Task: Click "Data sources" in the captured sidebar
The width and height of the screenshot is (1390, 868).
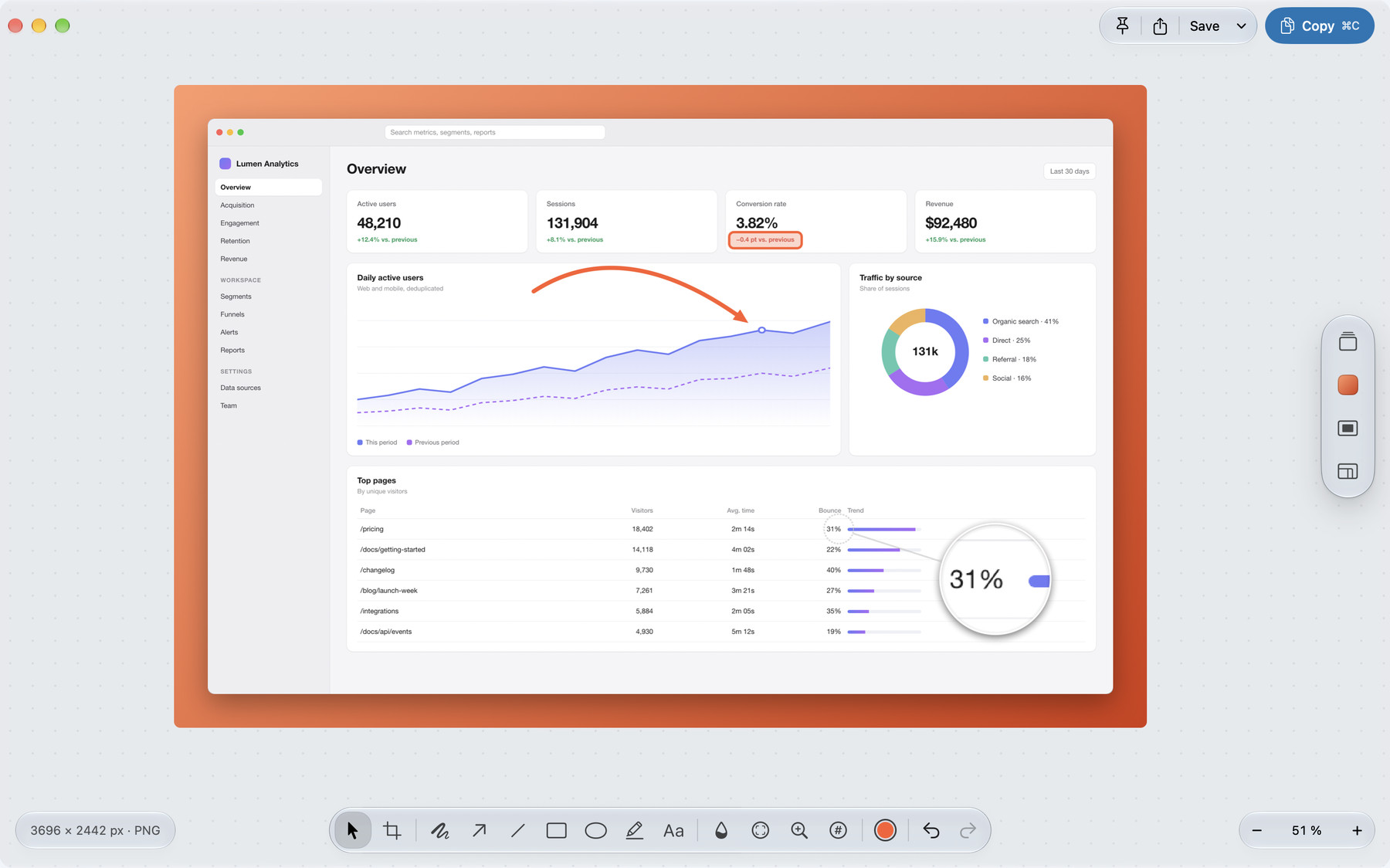Action: pyautogui.click(x=240, y=388)
